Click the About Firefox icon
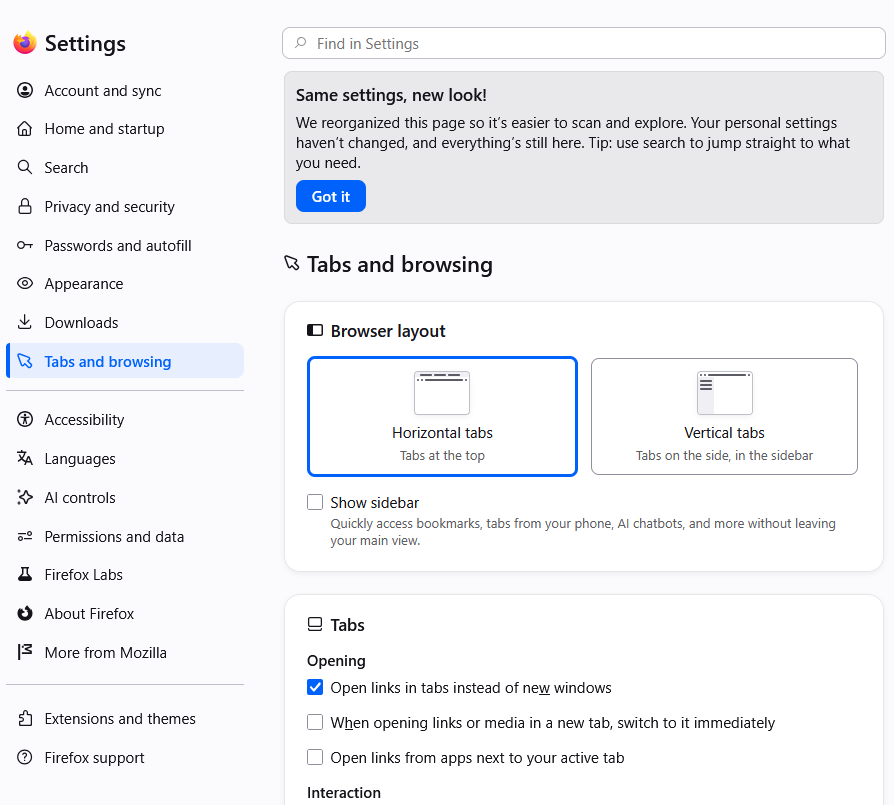894x805 pixels. pos(25,613)
